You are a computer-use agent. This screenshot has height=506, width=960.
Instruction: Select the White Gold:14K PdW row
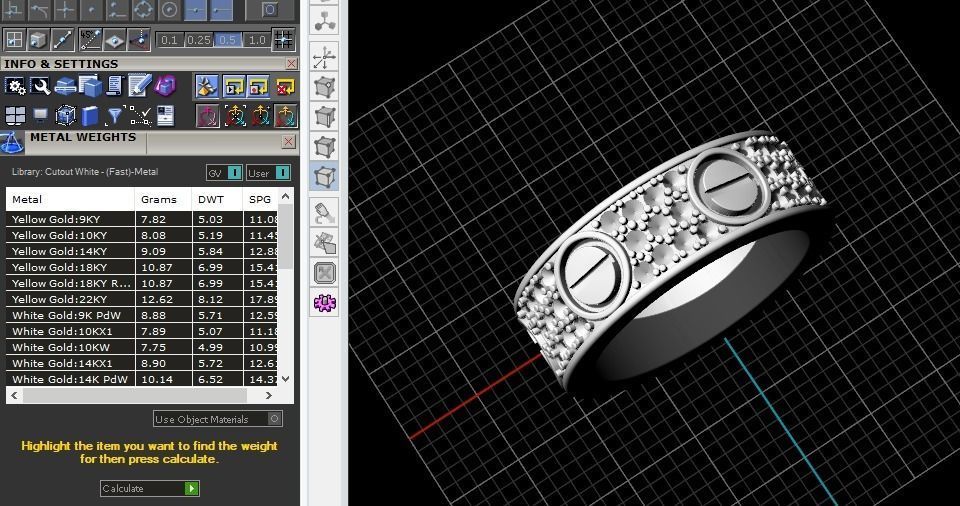click(x=141, y=379)
